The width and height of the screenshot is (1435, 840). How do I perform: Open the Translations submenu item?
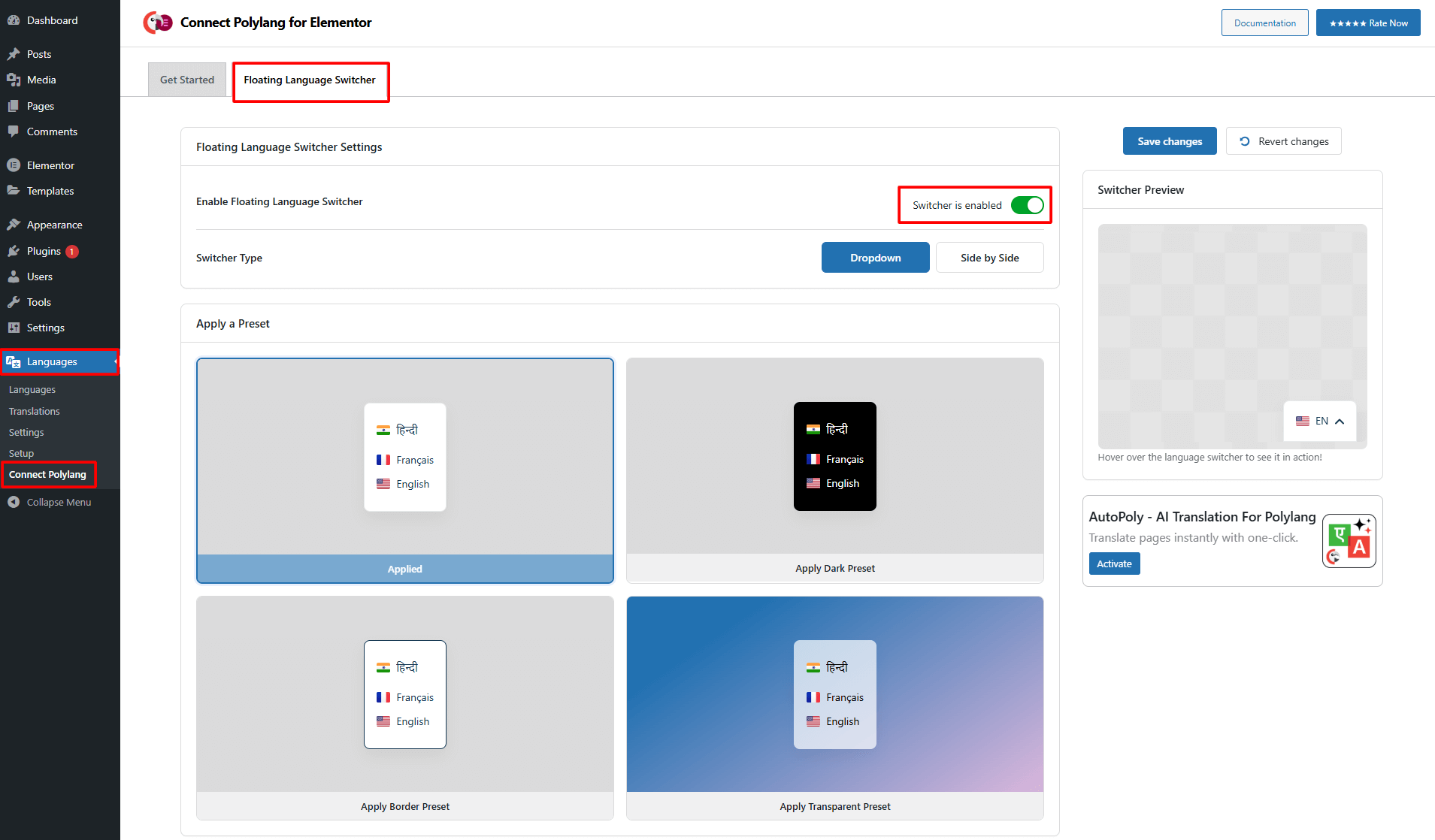(35, 411)
